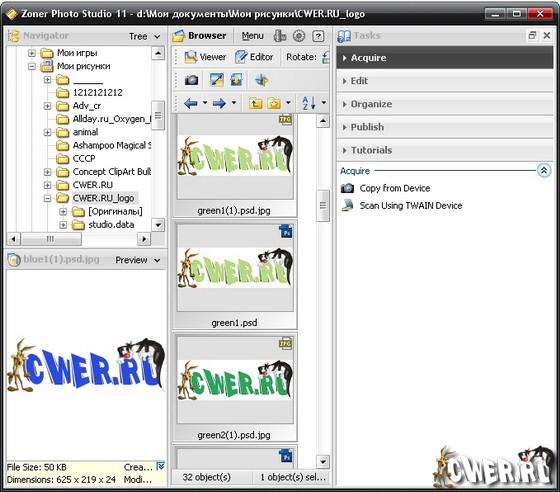Open favorites folder dropdown arrow
Viewport: 560px width, 492px height.
(288, 103)
